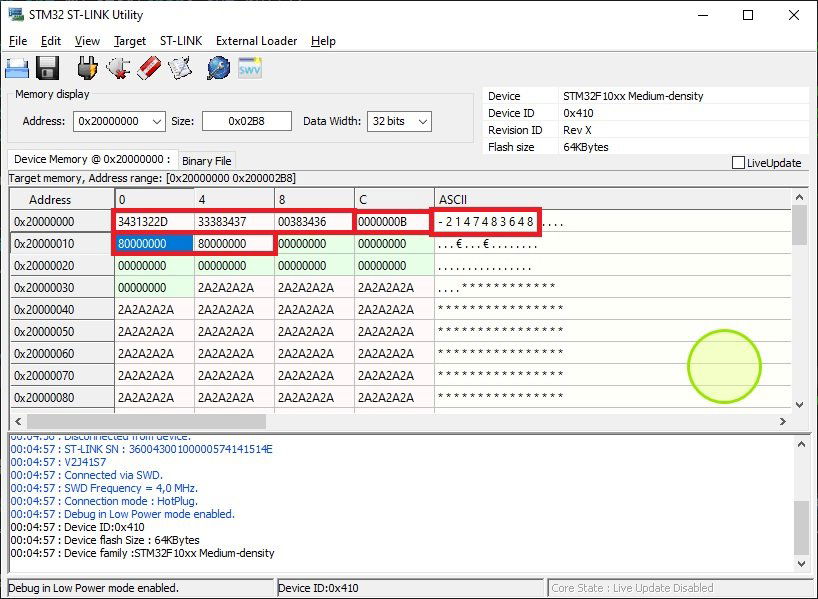Image resolution: width=818 pixels, height=599 pixels.
Task: Click address row 0x20000080
Action: (x=62, y=398)
